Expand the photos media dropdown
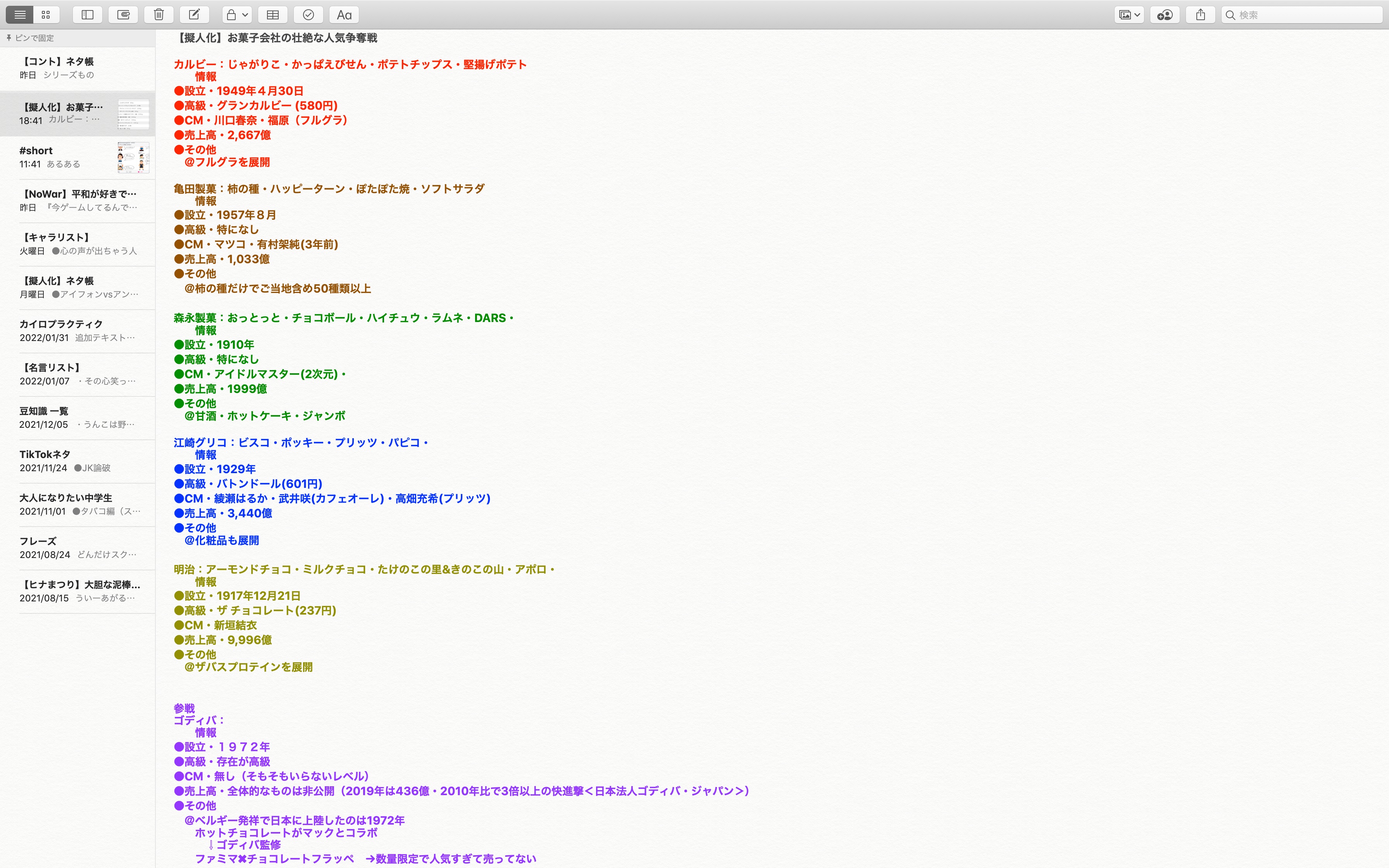This screenshot has width=1389, height=868. (x=1129, y=15)
